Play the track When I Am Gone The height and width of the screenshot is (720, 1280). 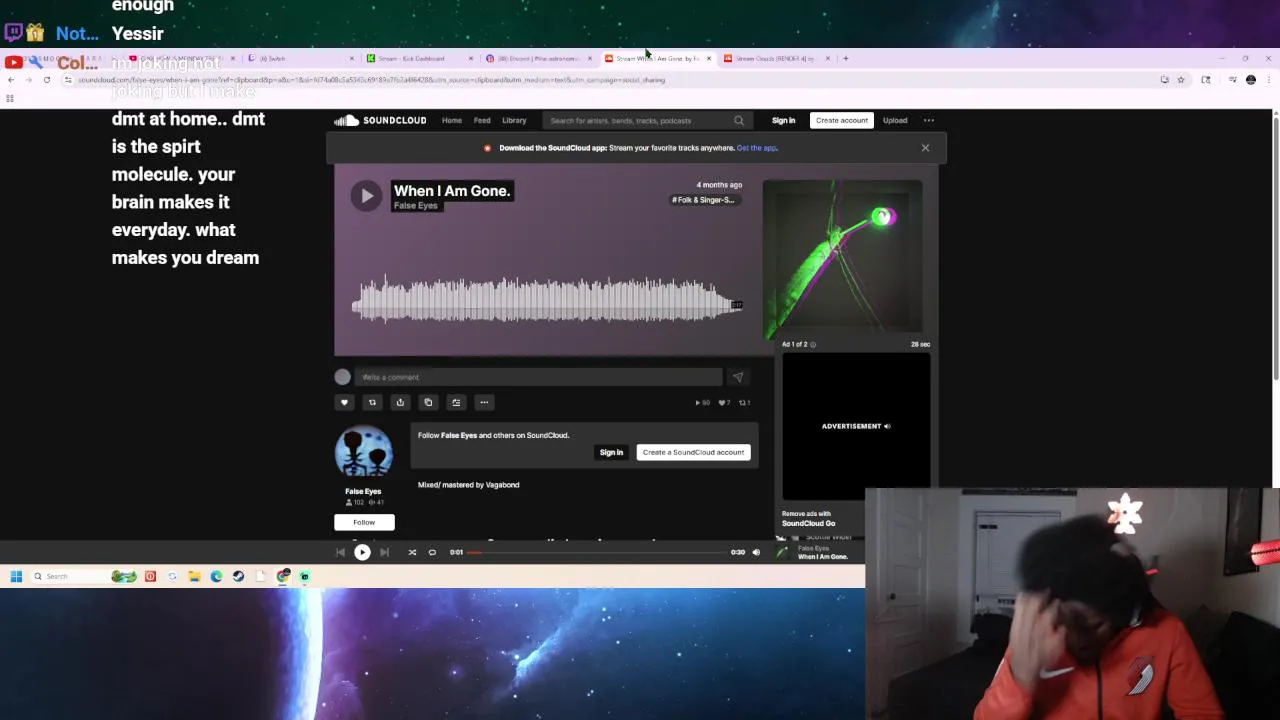pos(366,196)
